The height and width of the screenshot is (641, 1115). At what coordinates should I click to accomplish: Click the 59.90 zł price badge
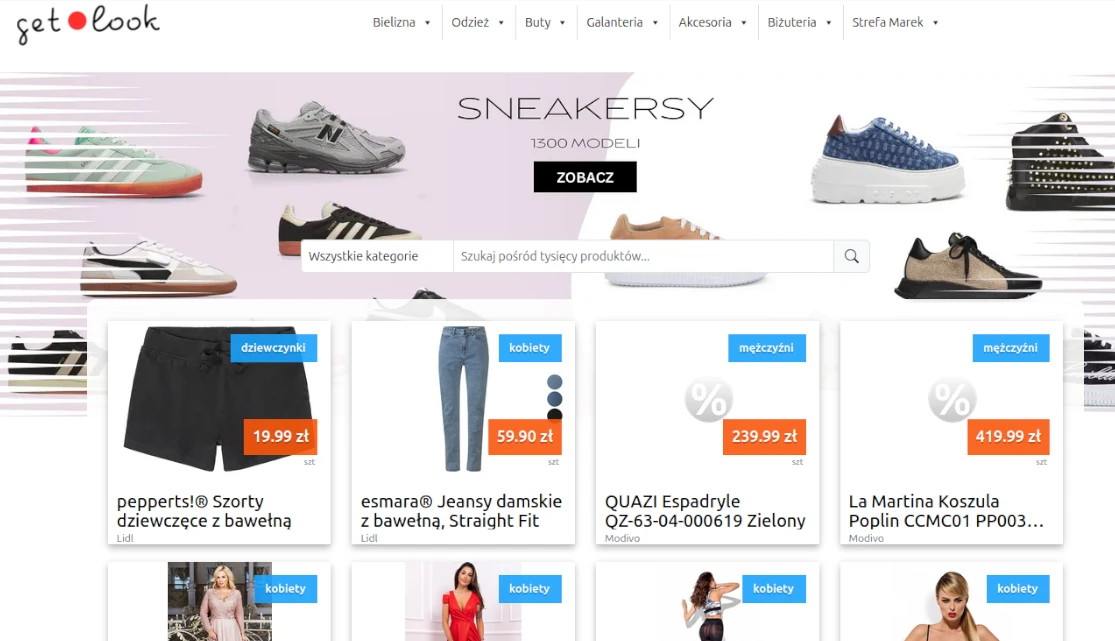point(525,437)
